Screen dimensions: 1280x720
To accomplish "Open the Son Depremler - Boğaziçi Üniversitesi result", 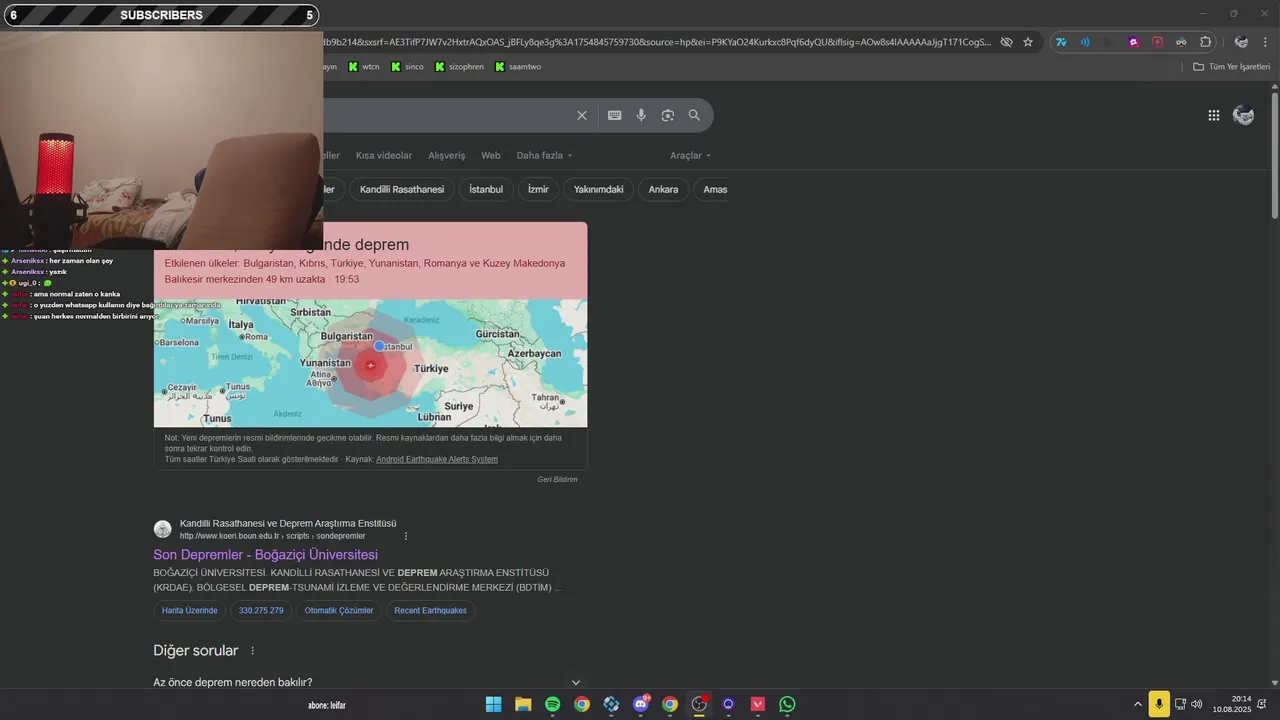I will click(x=265, y=555).
